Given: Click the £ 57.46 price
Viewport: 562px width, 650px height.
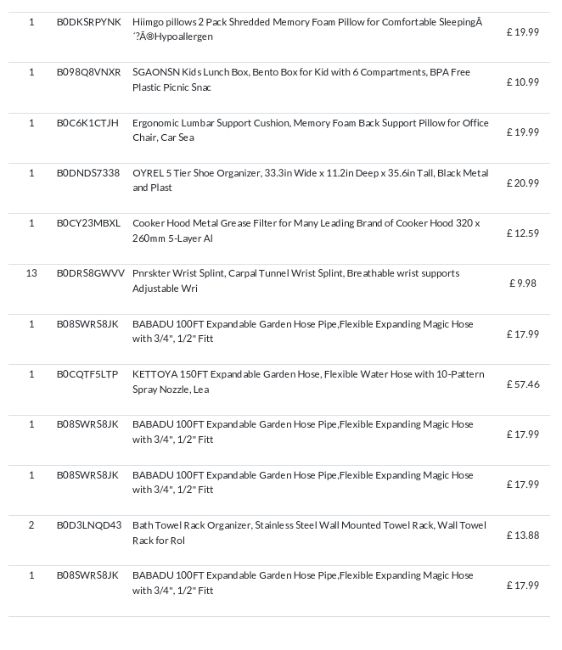Looking at the screenshot, I should 523,384.
